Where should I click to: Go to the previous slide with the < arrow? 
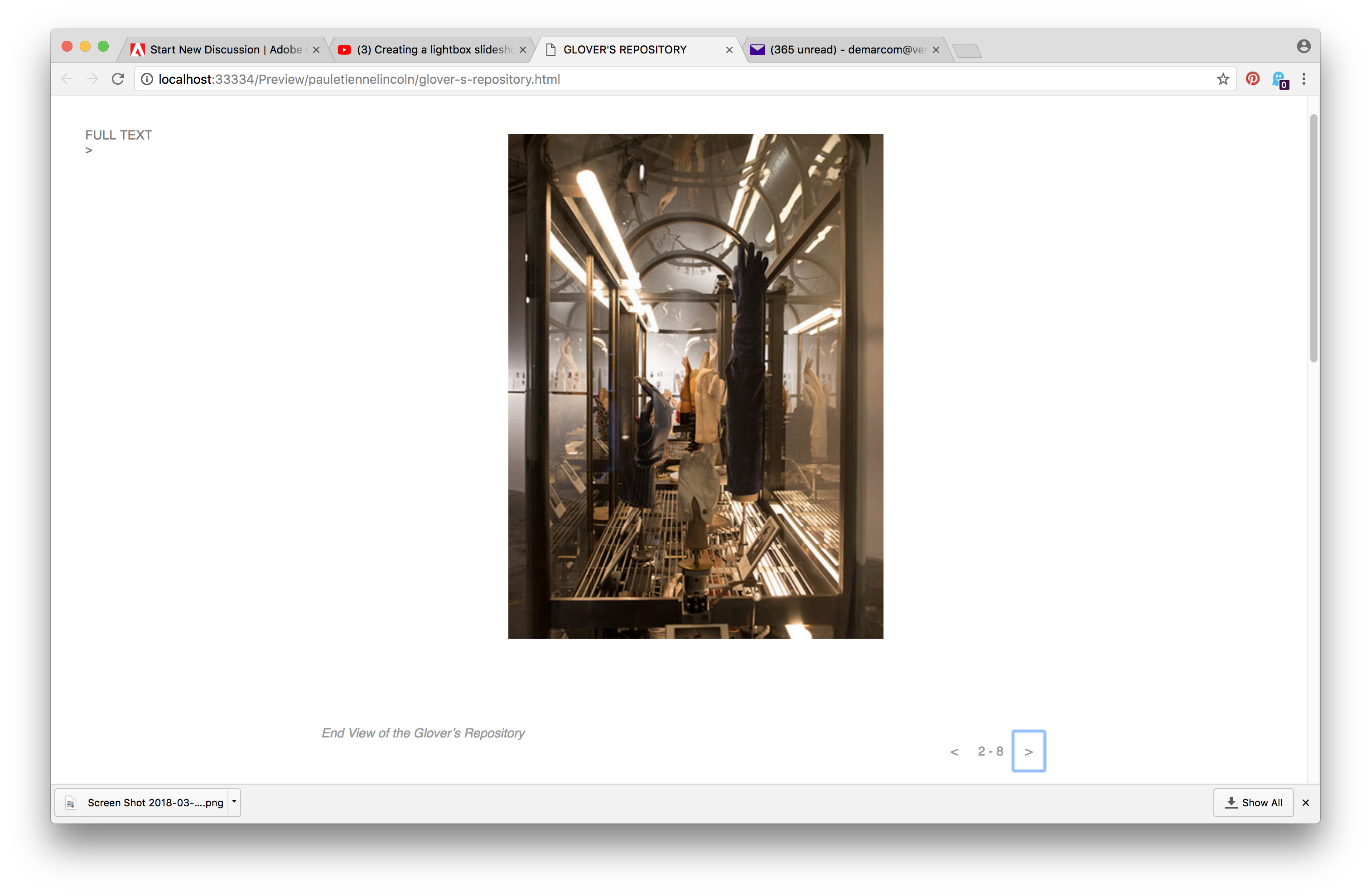click(x=955, y=751)
